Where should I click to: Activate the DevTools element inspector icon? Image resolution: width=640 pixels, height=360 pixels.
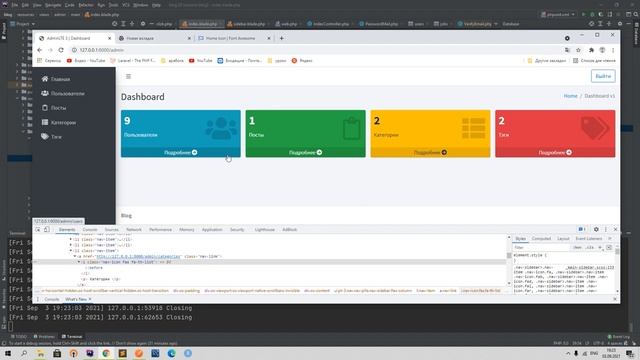coord(38,229)
